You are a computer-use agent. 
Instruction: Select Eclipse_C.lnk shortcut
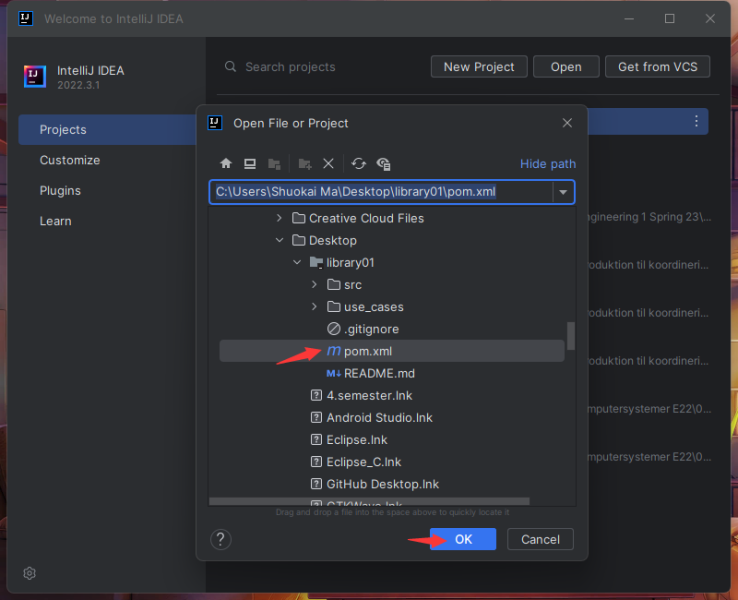(356, 462)
